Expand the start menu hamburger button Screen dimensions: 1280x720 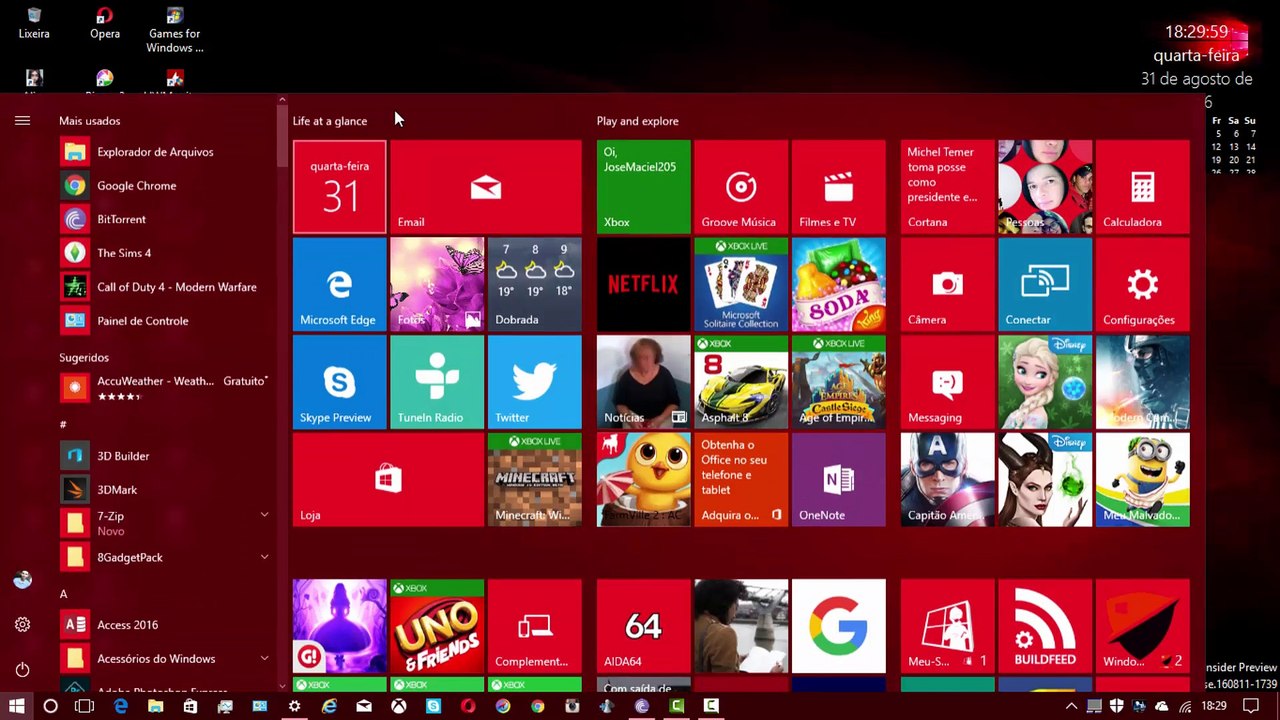[22, 121]
